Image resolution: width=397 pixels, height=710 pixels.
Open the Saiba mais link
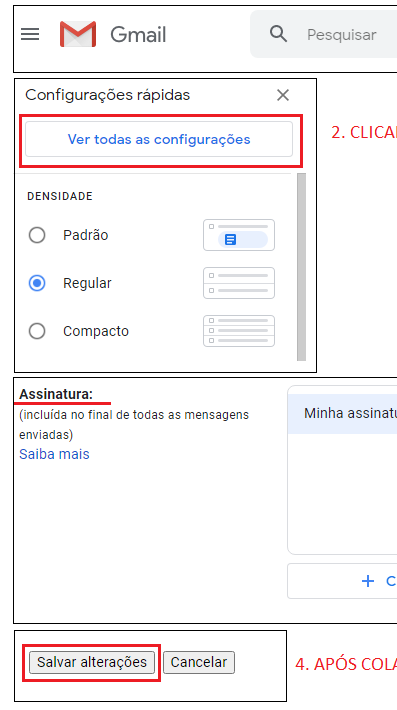[x=54, y=454]
